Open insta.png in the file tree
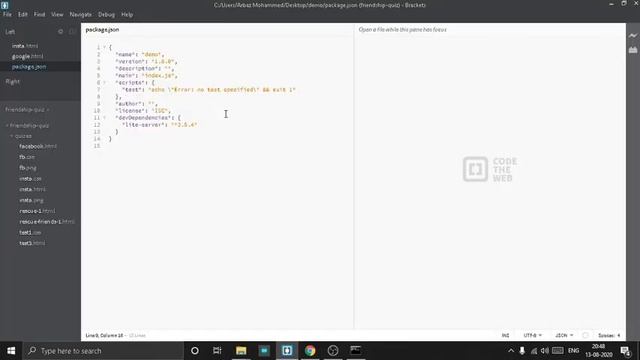The width and height of the screenshot is (640, 360). [31, 200]
